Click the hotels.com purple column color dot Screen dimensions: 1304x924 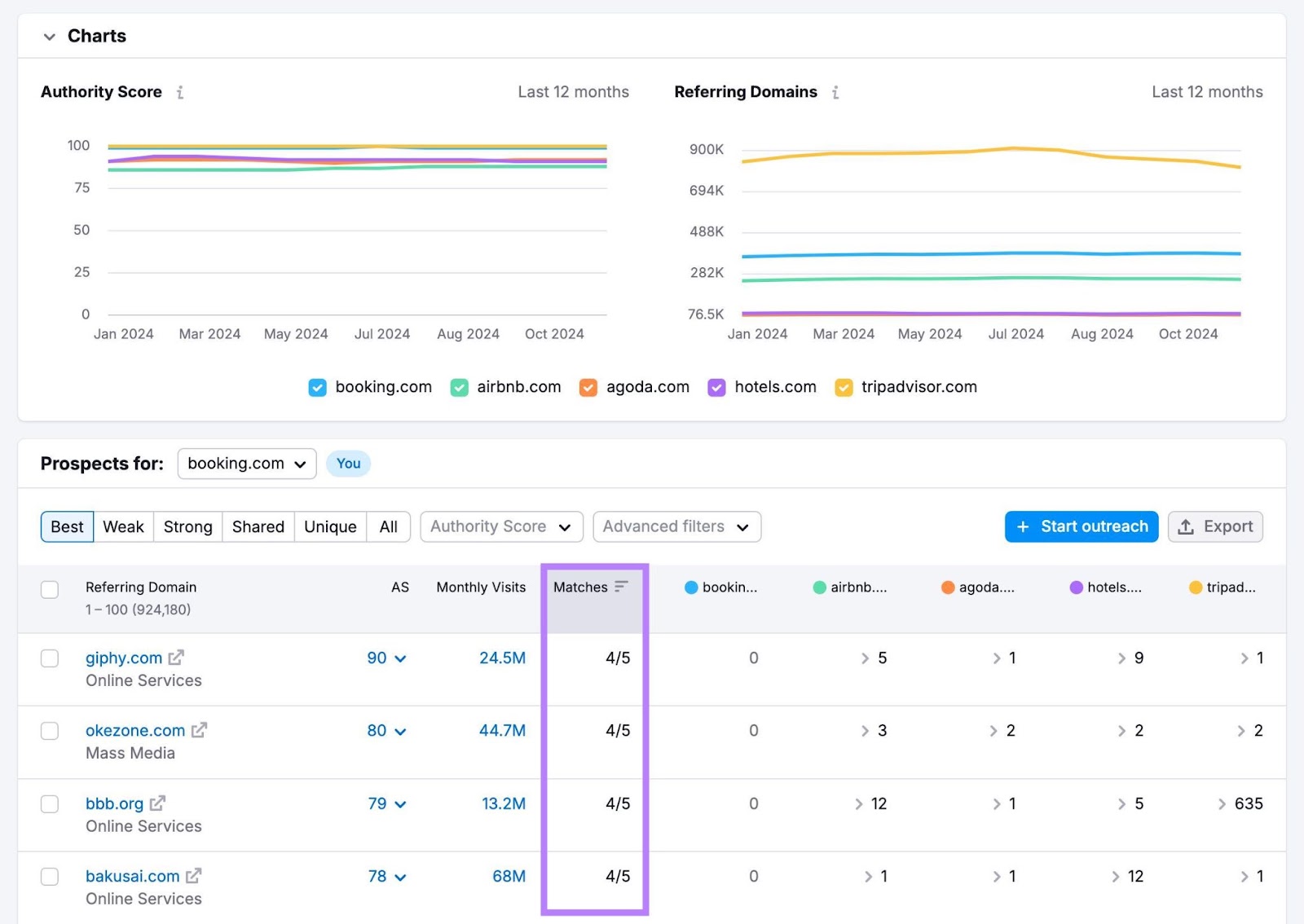point(1076,587)
